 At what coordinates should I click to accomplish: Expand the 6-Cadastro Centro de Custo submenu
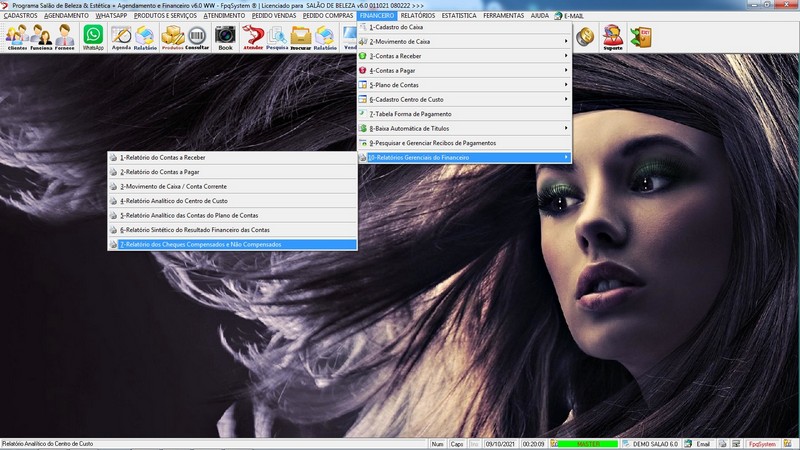click(x=464, y=99)
